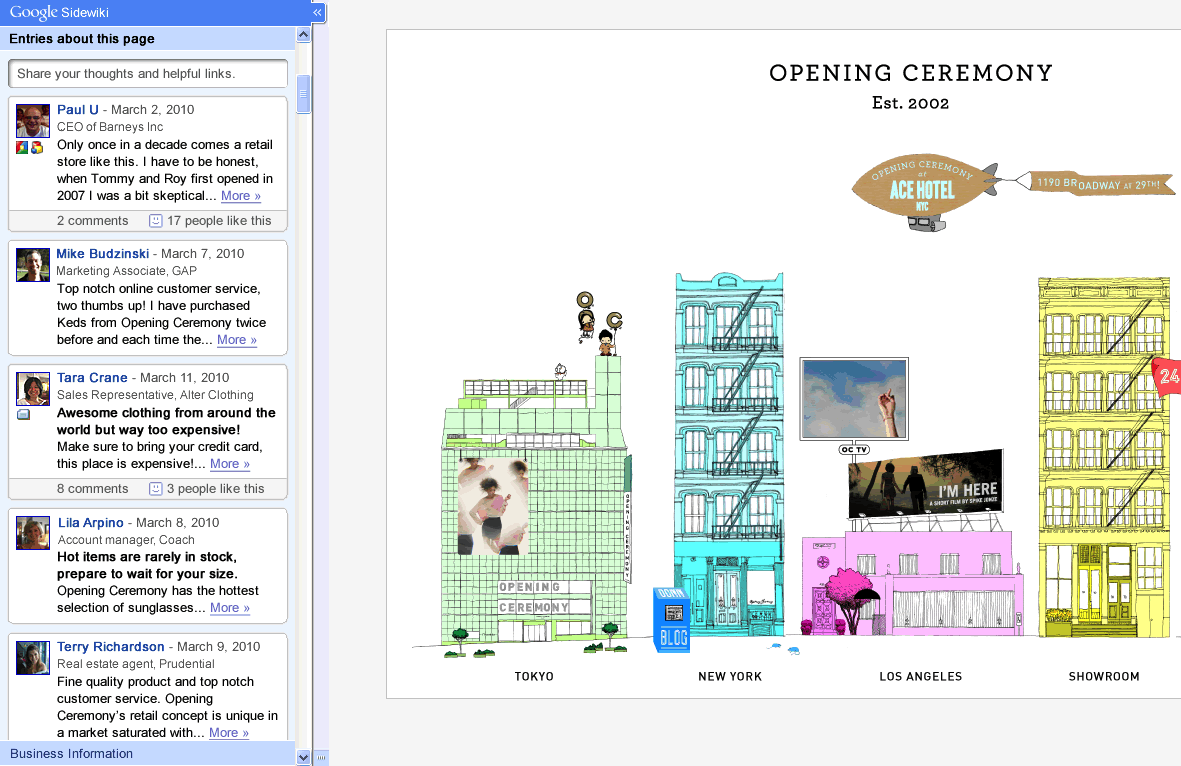Select the yellow Showroom building

tap(1104, 457)
